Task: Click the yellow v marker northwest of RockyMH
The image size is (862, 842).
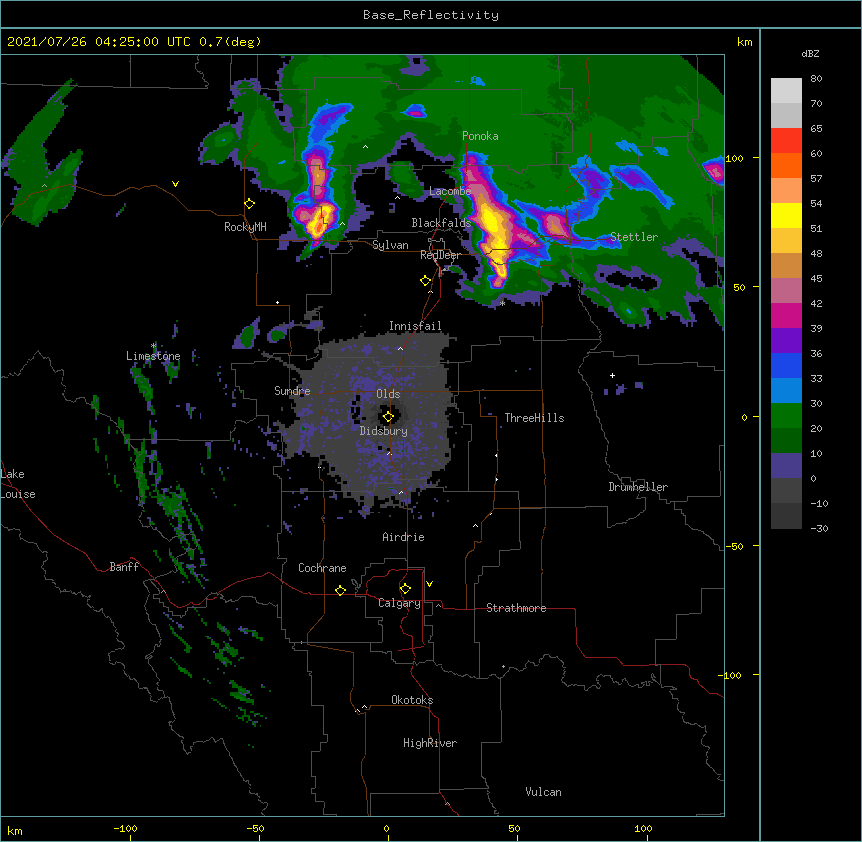Action: [x=175, y=184]
